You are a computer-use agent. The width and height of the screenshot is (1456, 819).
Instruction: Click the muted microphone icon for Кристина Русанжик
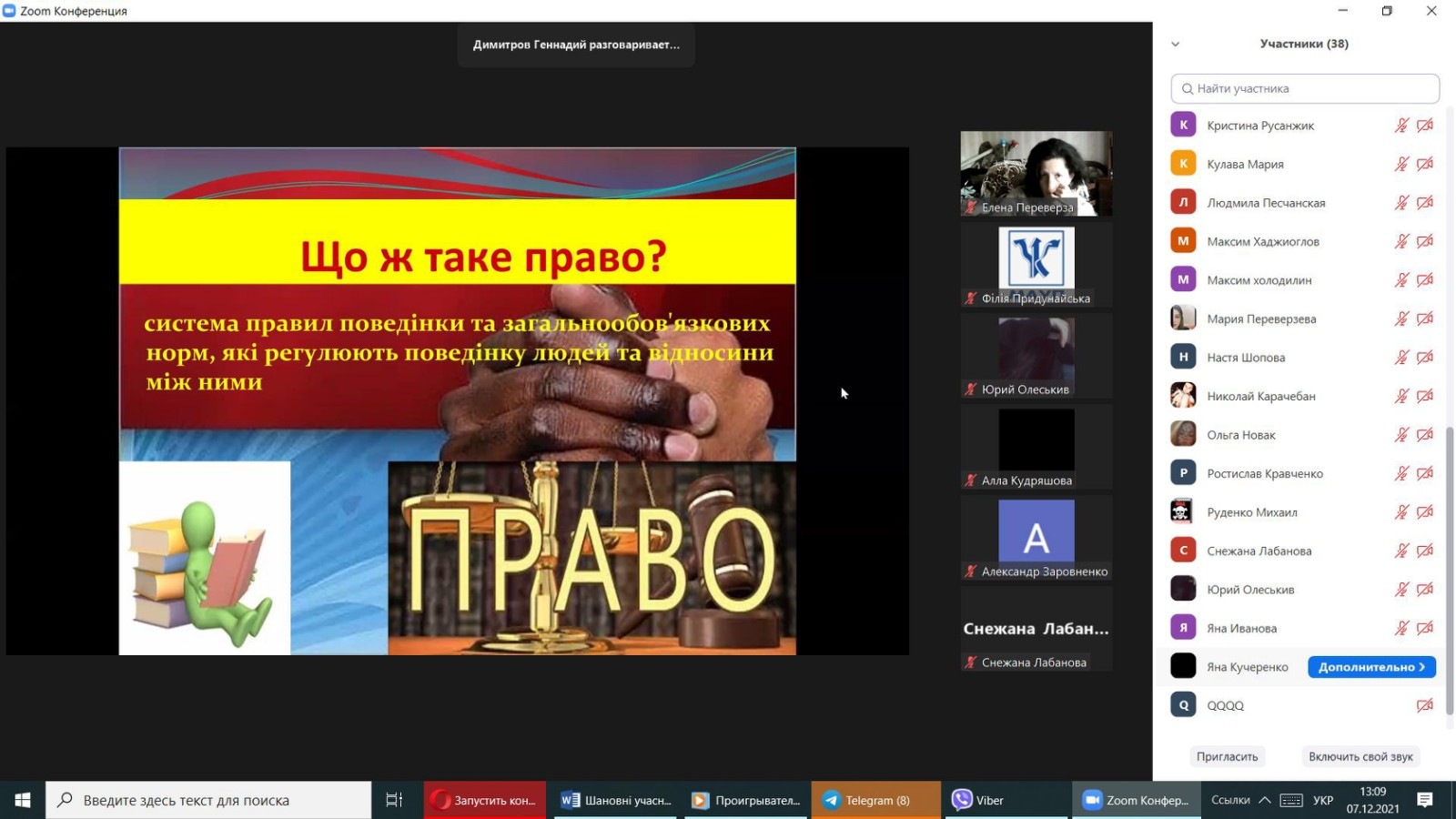coord(1401,126)
